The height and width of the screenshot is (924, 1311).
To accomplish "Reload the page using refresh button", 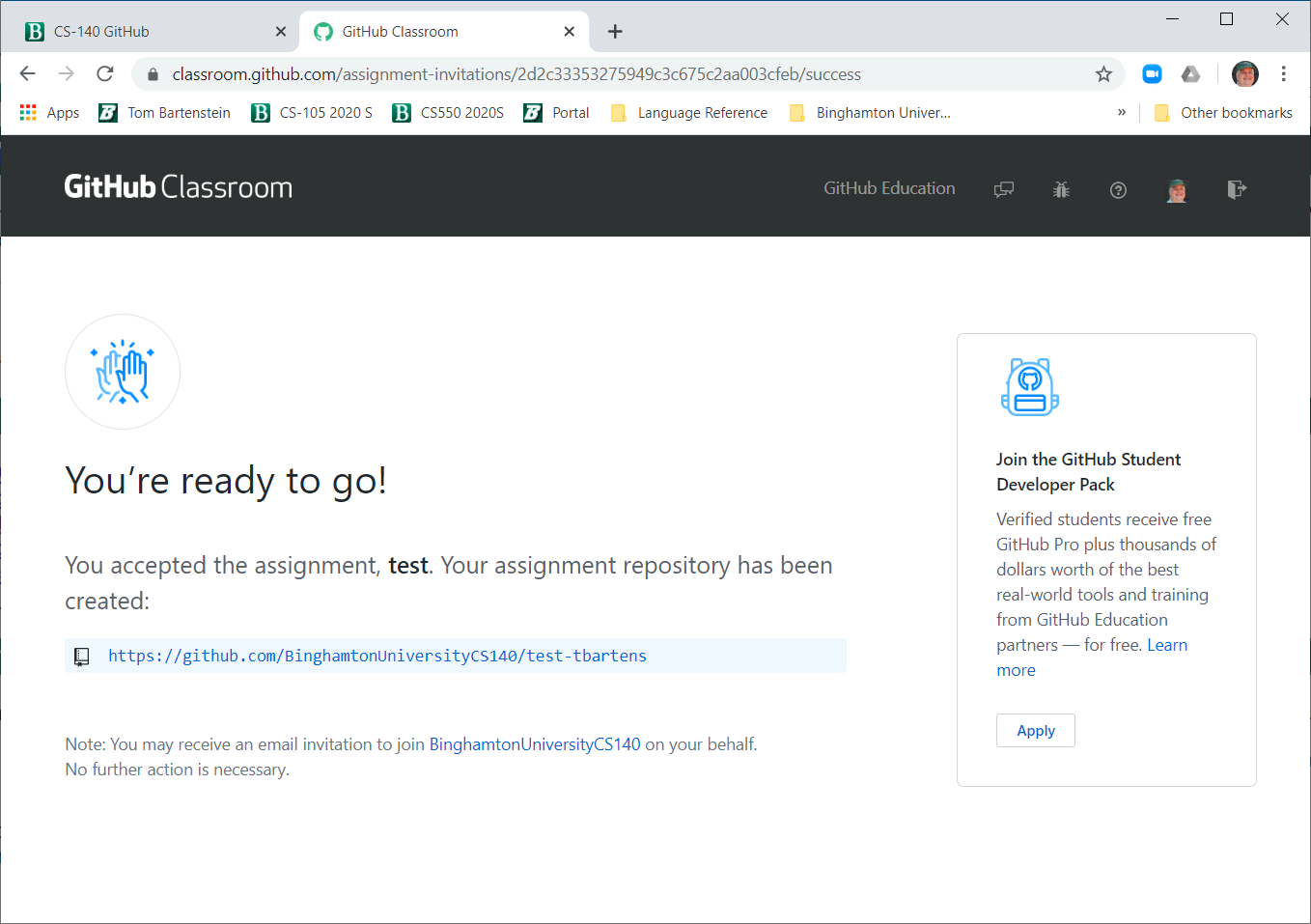I will coord(105,74).
